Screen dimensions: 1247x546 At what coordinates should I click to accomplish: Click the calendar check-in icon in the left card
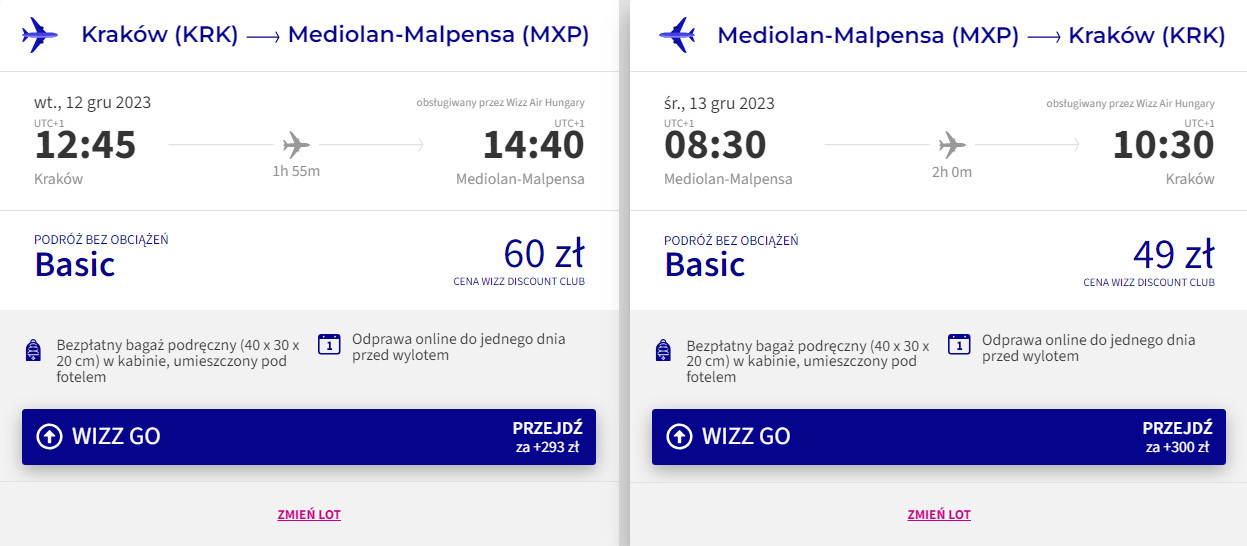[329, 344]
